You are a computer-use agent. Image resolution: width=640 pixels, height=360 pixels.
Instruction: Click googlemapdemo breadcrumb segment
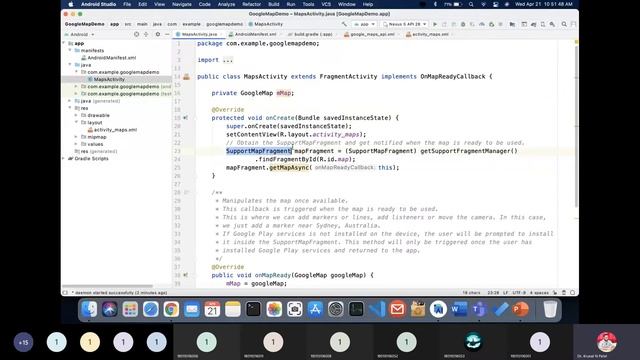[224, 24]
